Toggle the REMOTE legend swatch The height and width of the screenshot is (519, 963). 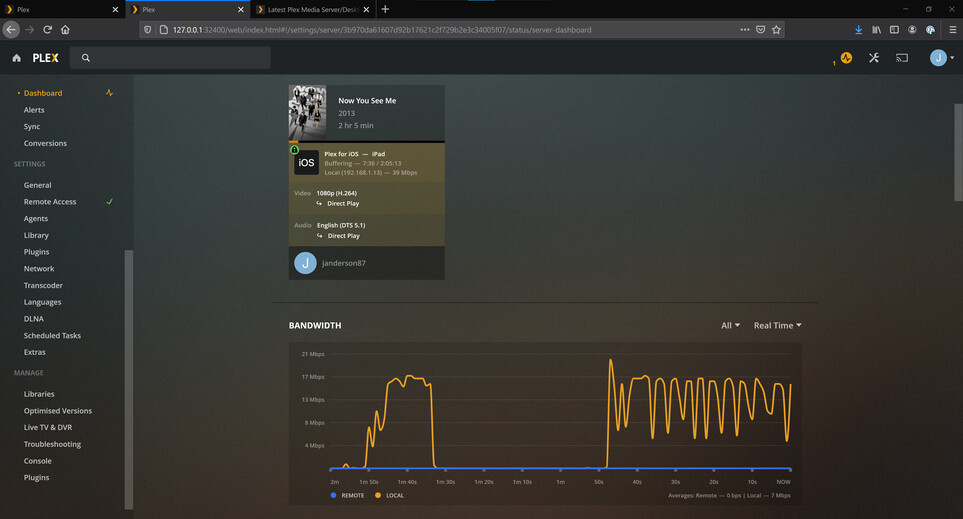click(333, 495)
